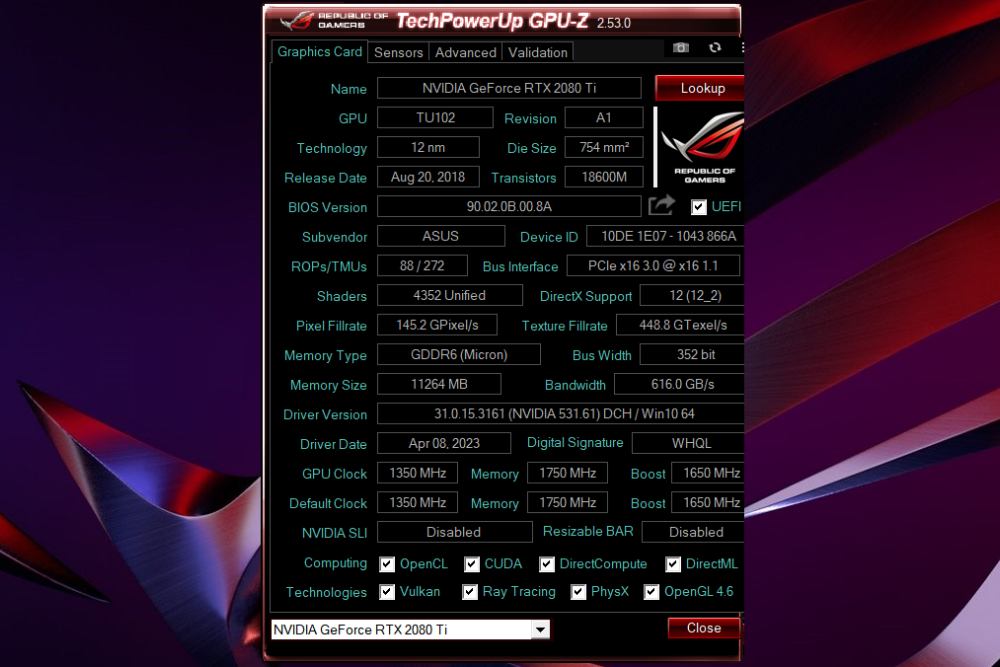Click the Close button

703,628
